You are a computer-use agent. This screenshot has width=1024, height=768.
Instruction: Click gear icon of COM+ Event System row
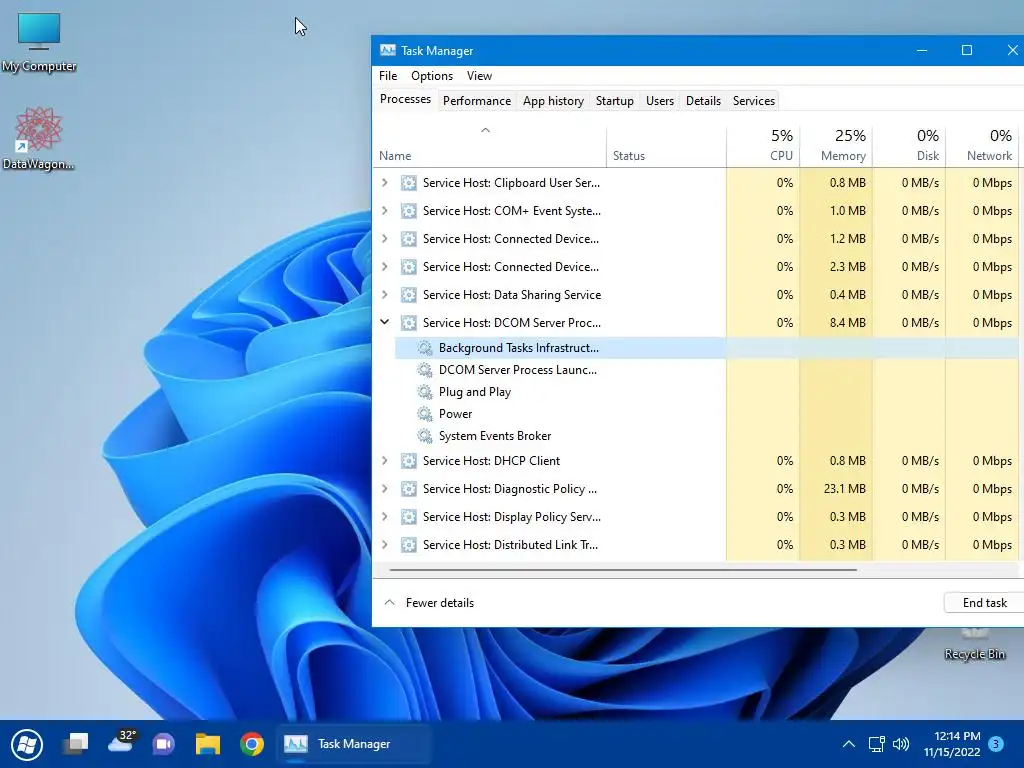[409, 211]
